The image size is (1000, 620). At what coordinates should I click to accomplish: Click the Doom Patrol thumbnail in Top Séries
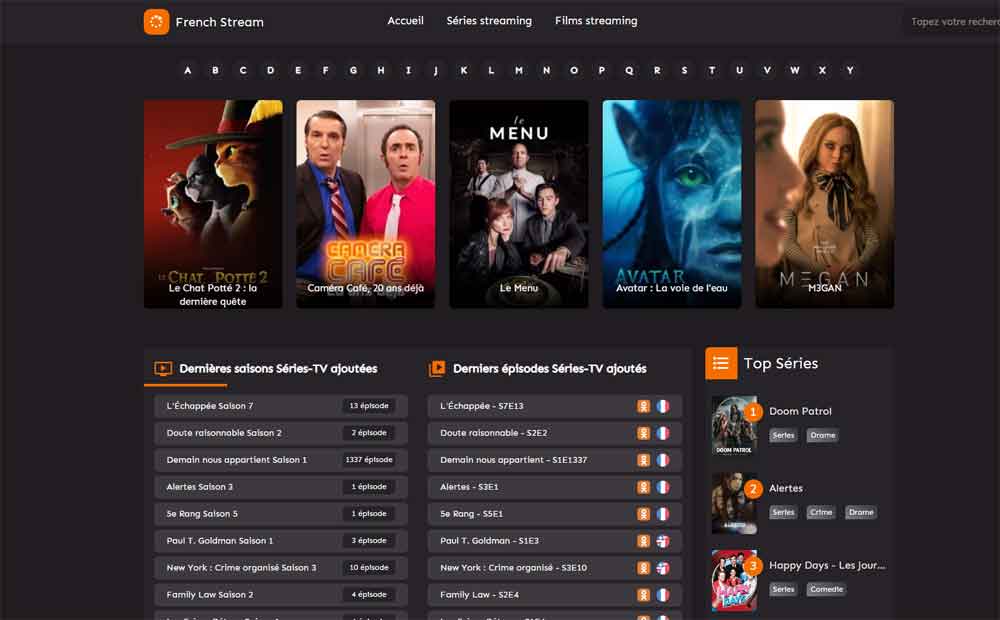coord(734,425)
